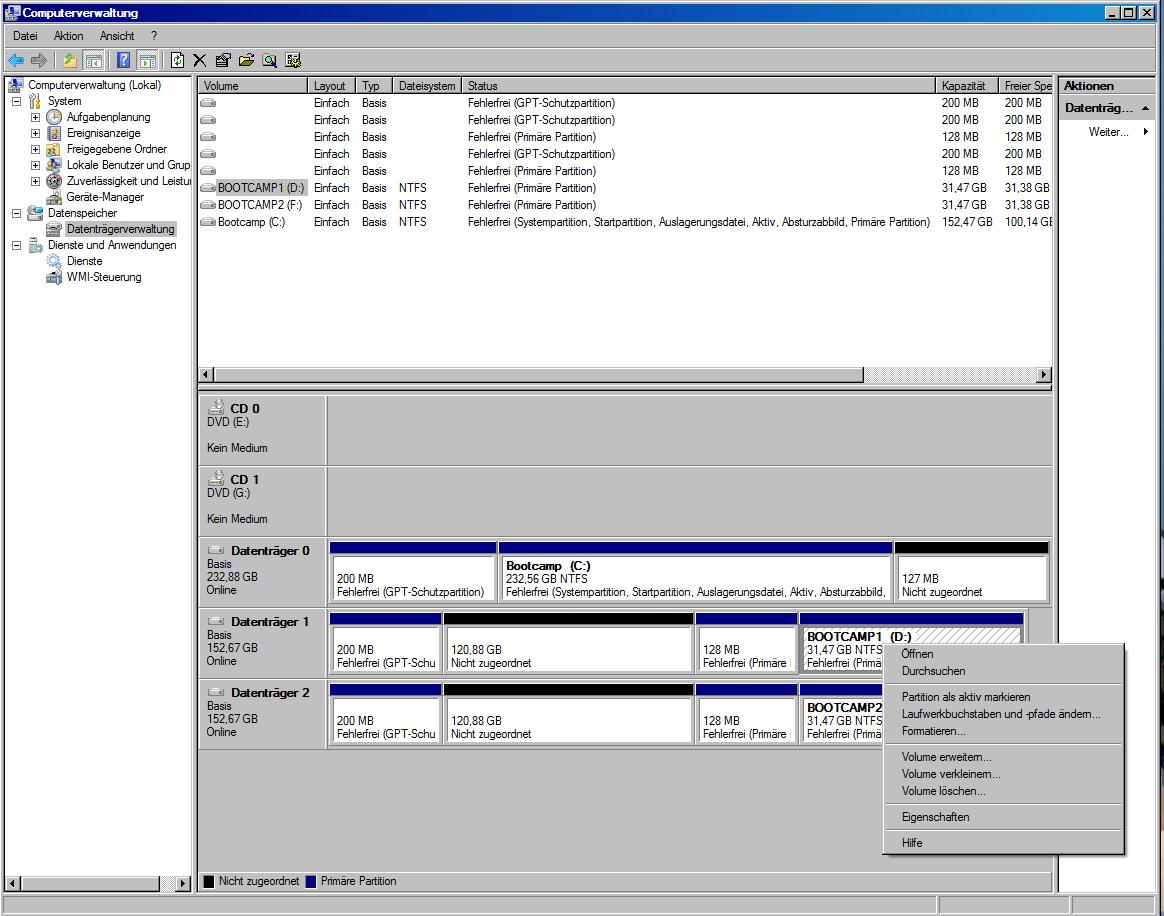Collapse the Dienste und Anwendungen node
The height and width of the screenshot is (916, 1164).
[16, 245]
